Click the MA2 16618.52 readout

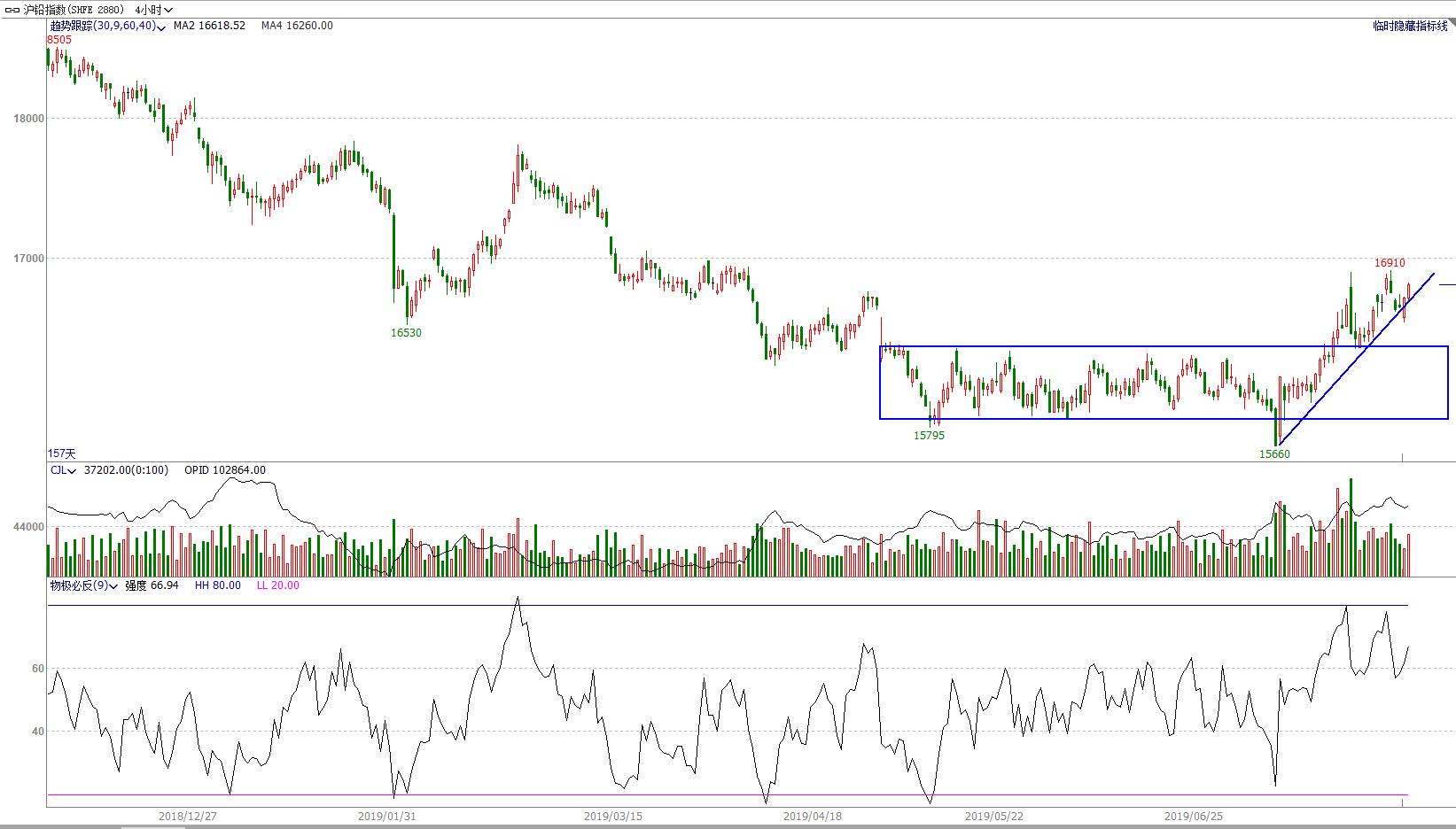point(209,26)
